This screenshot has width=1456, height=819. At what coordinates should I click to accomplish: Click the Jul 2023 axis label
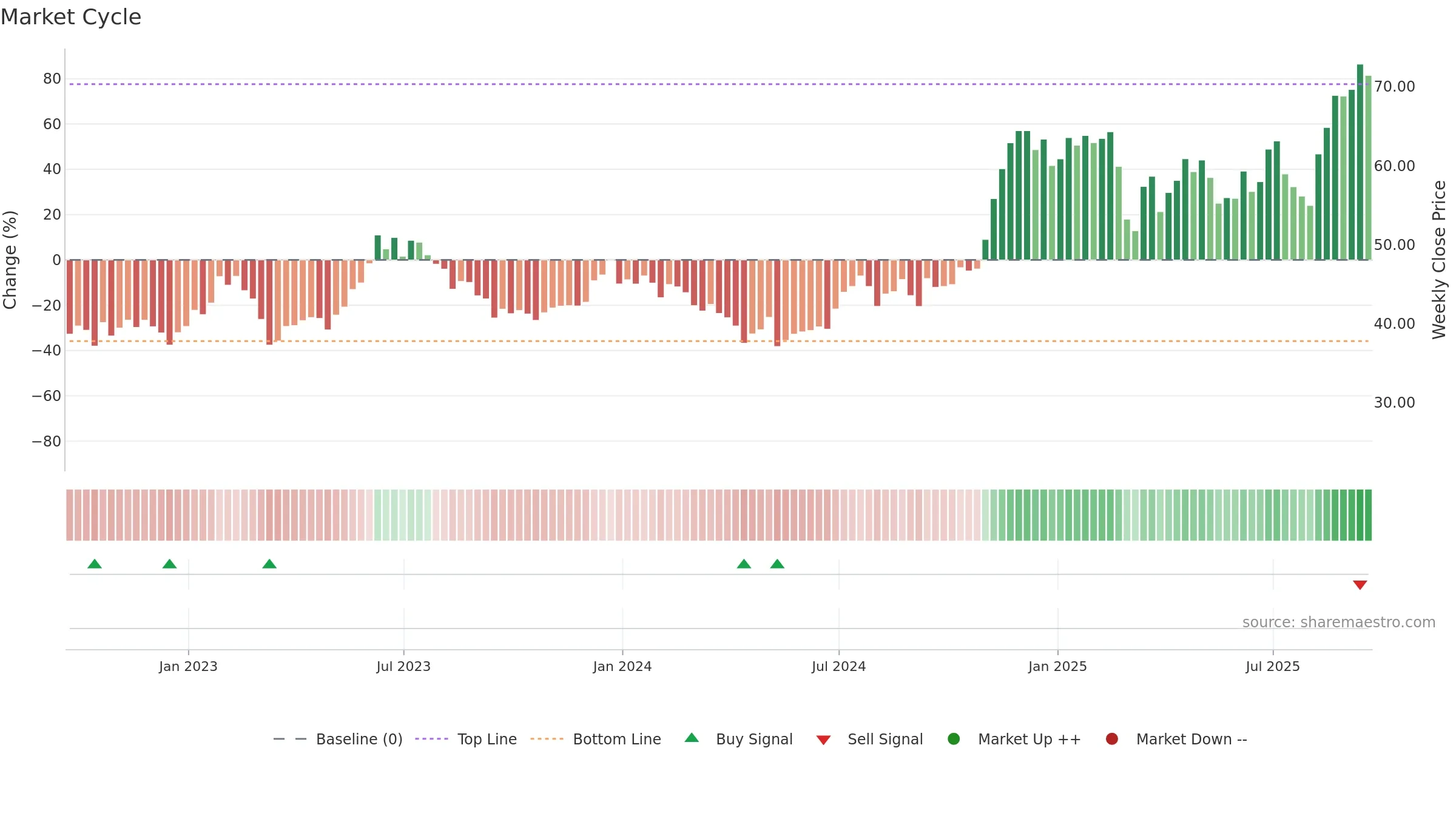tap(403, 666)
